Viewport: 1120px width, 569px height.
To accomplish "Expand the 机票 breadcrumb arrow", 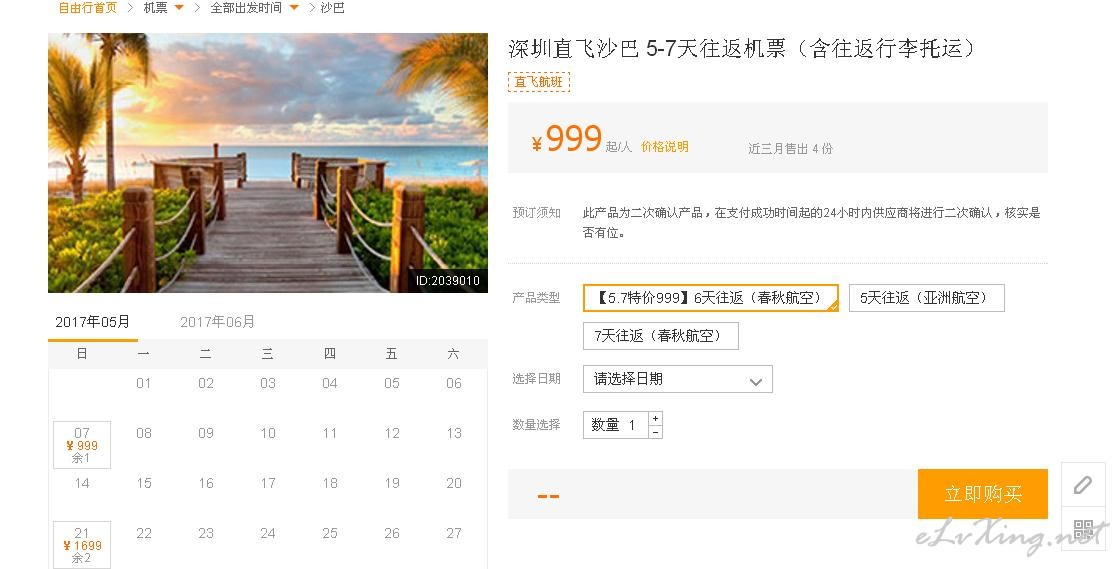I will (x=179, y=8).
